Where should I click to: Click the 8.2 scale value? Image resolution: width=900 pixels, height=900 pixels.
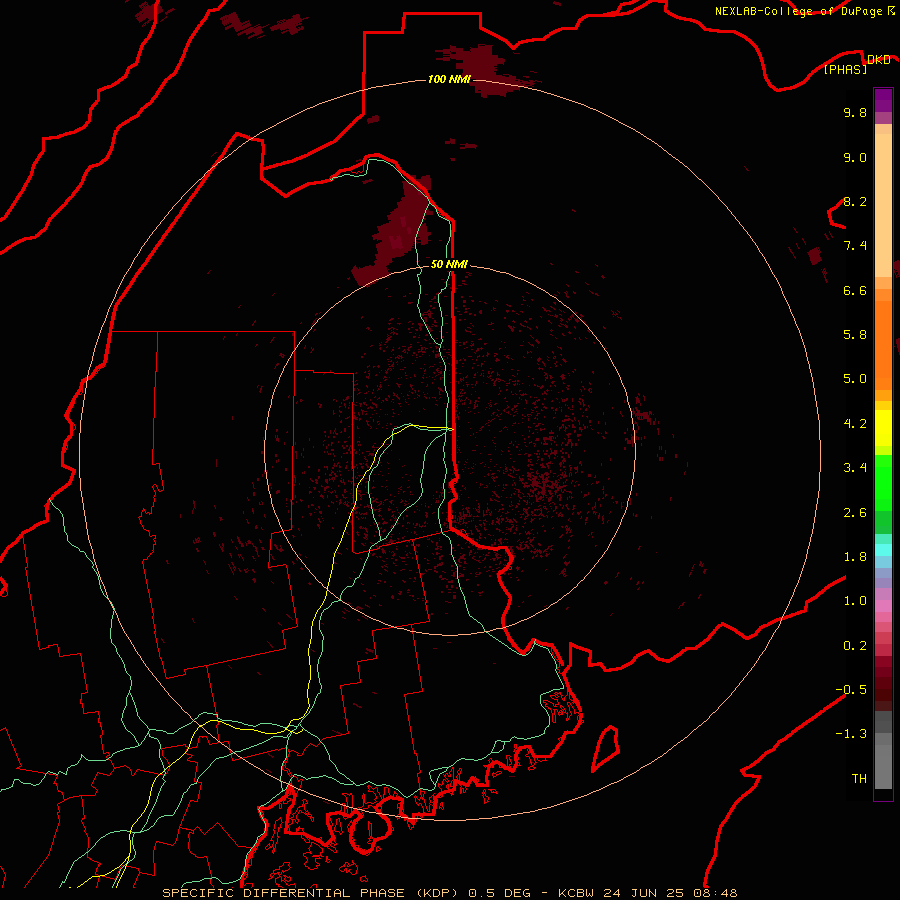click(855, 201)
